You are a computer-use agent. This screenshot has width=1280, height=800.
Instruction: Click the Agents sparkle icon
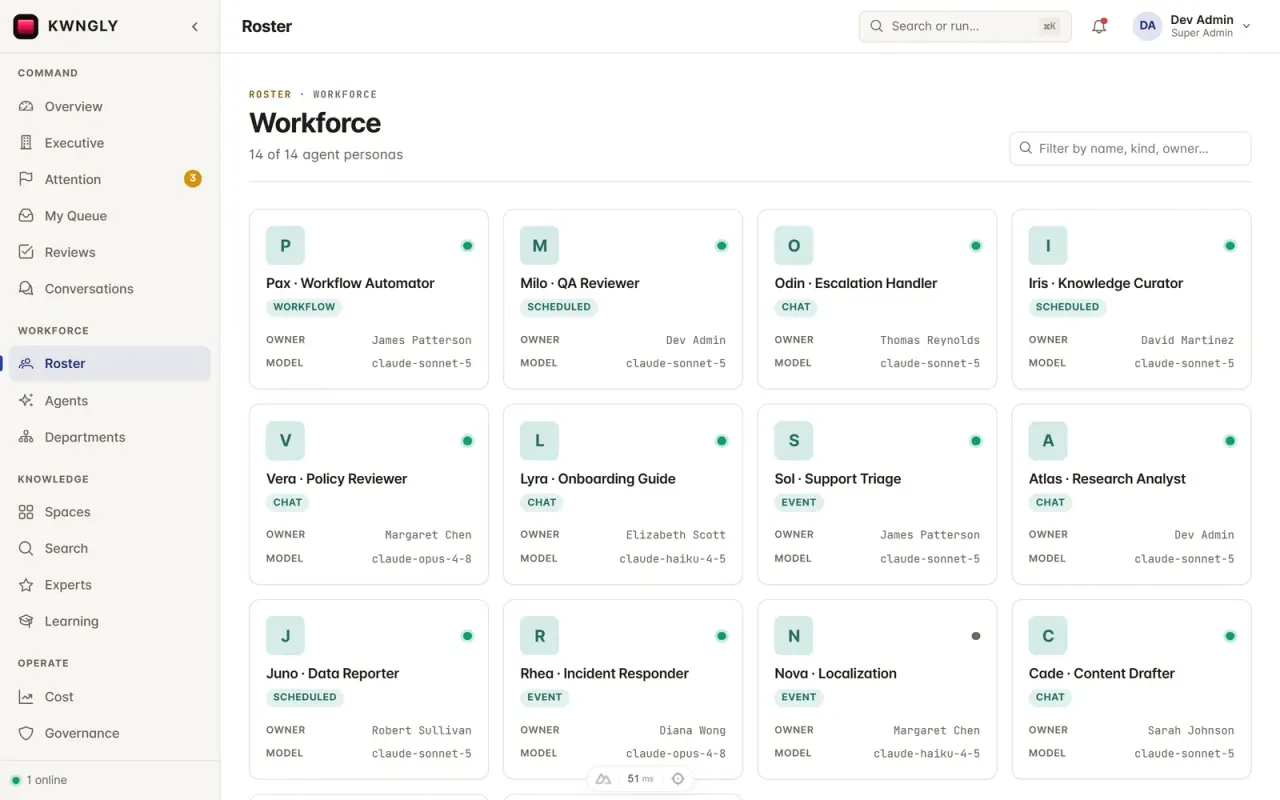tap(26, 401)
